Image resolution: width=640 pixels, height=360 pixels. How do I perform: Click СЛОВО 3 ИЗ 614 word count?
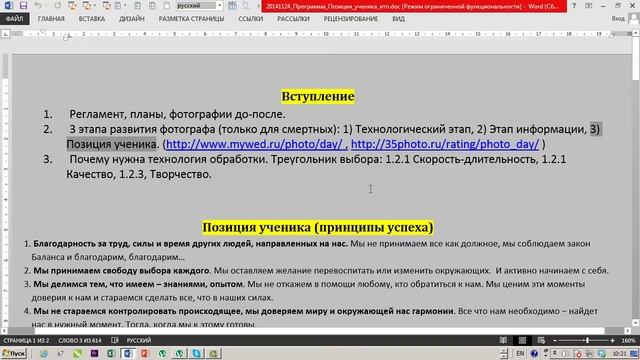80,340
